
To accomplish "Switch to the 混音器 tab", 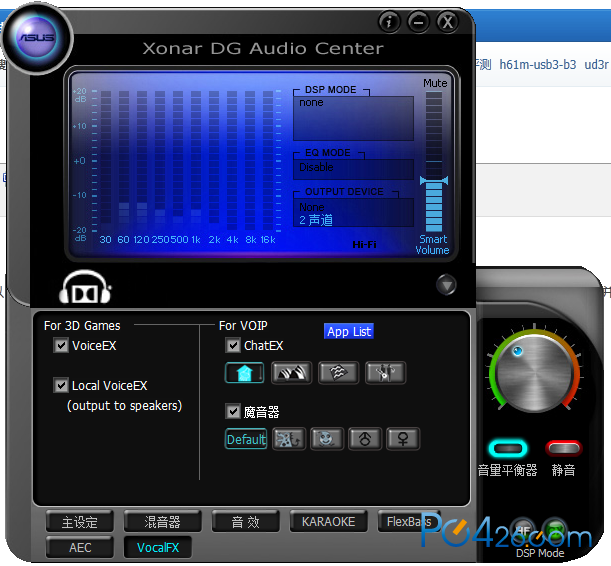I will tap(162, 521).
